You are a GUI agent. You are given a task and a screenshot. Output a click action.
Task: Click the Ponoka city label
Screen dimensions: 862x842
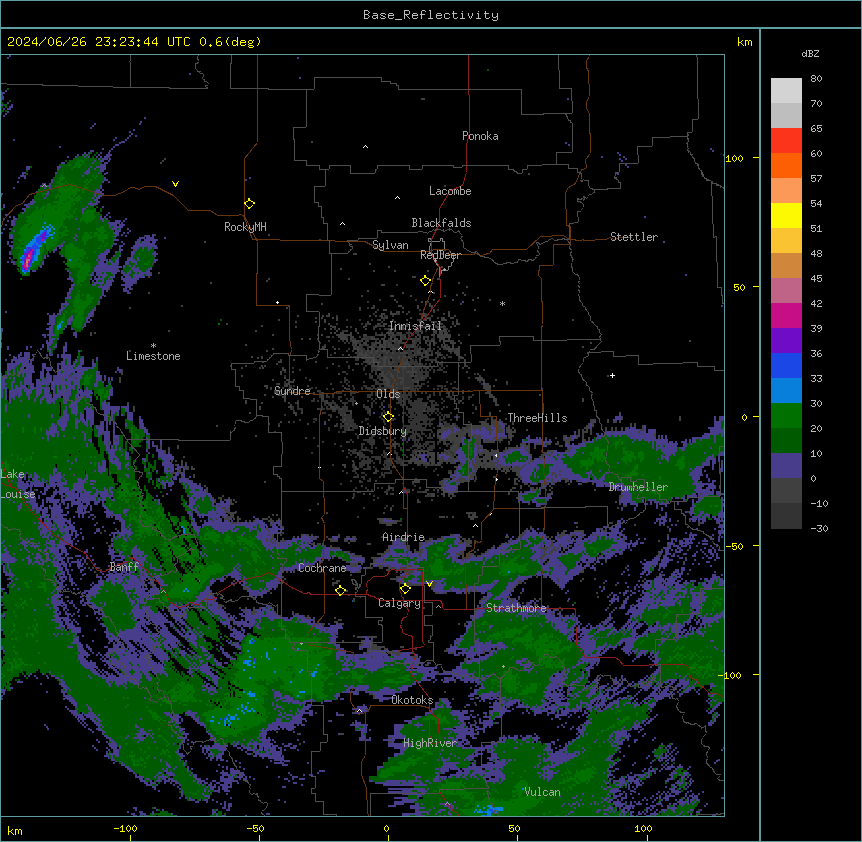click(x=480, y=136)
